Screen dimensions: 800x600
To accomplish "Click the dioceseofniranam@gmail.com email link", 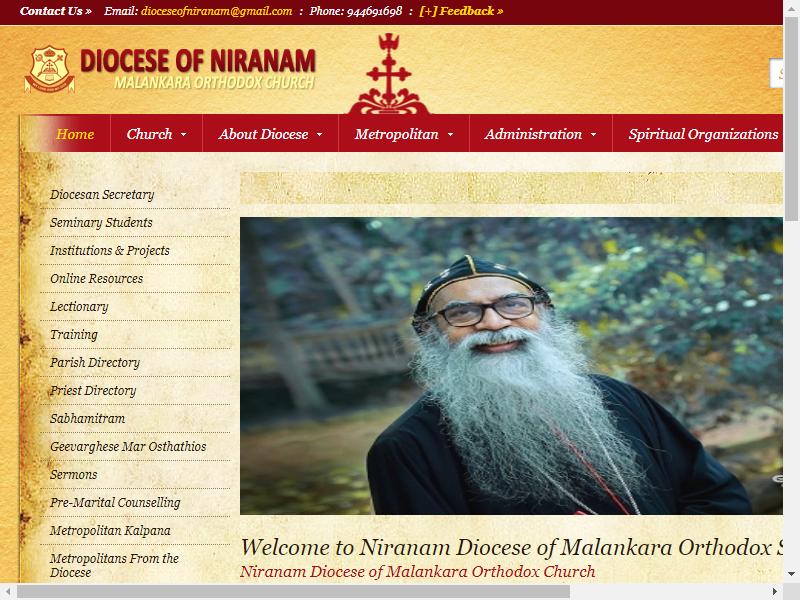I will [216, 11].
